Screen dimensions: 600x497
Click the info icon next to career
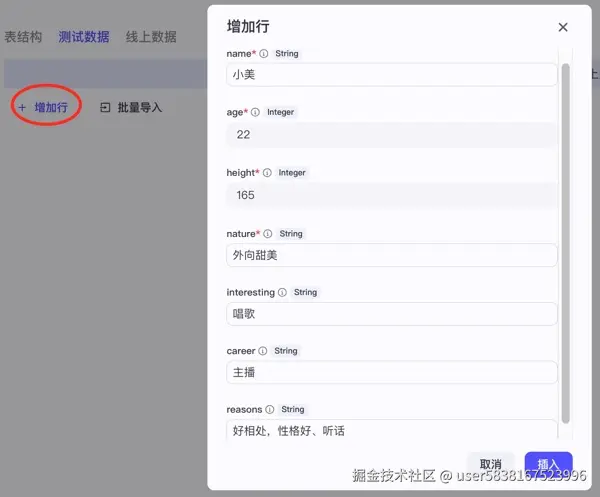262,351
